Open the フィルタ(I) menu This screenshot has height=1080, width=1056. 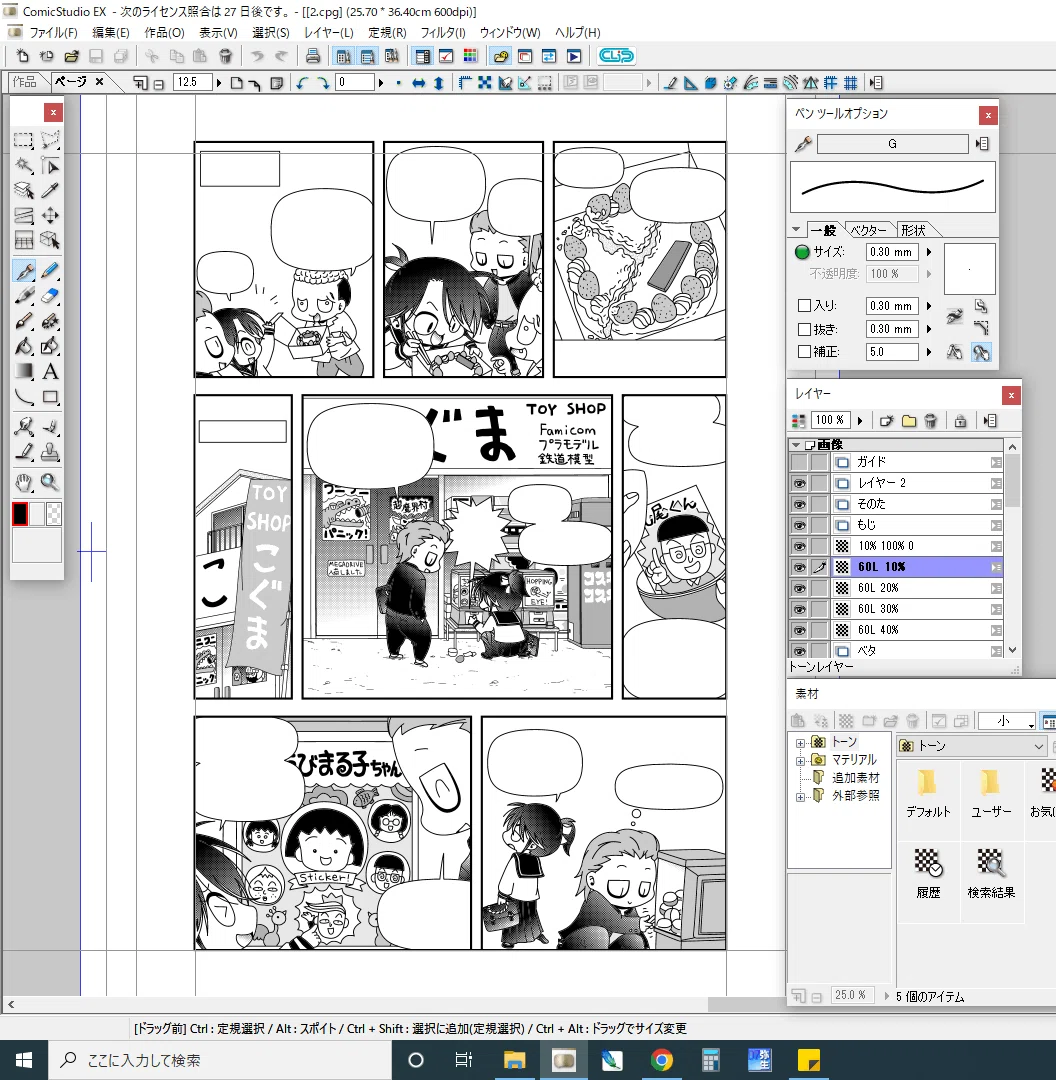[442, 32]
